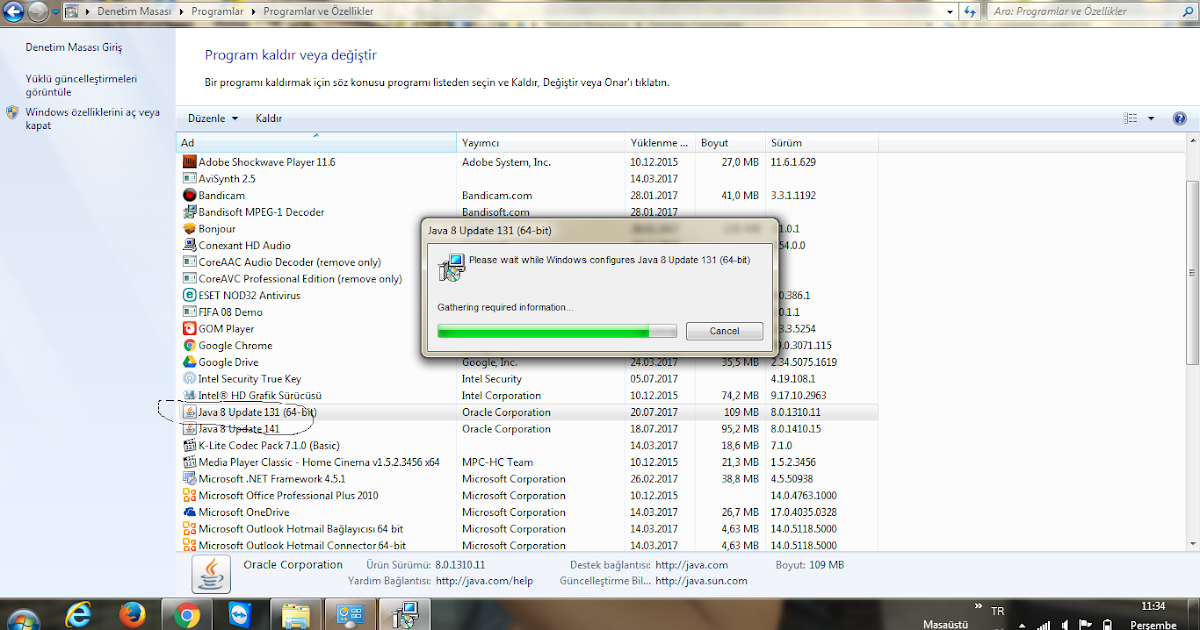
Task: Select the Bandicam program icon
Action: (190, 195)
